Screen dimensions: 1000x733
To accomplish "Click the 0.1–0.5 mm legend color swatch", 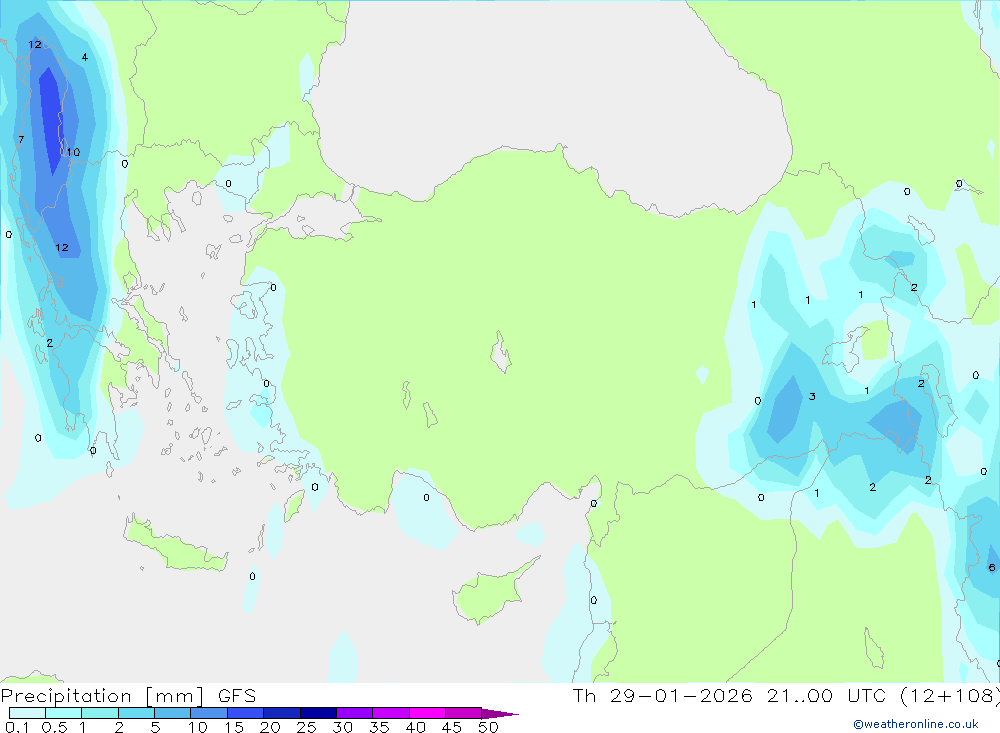I will [x=27, y=713].
